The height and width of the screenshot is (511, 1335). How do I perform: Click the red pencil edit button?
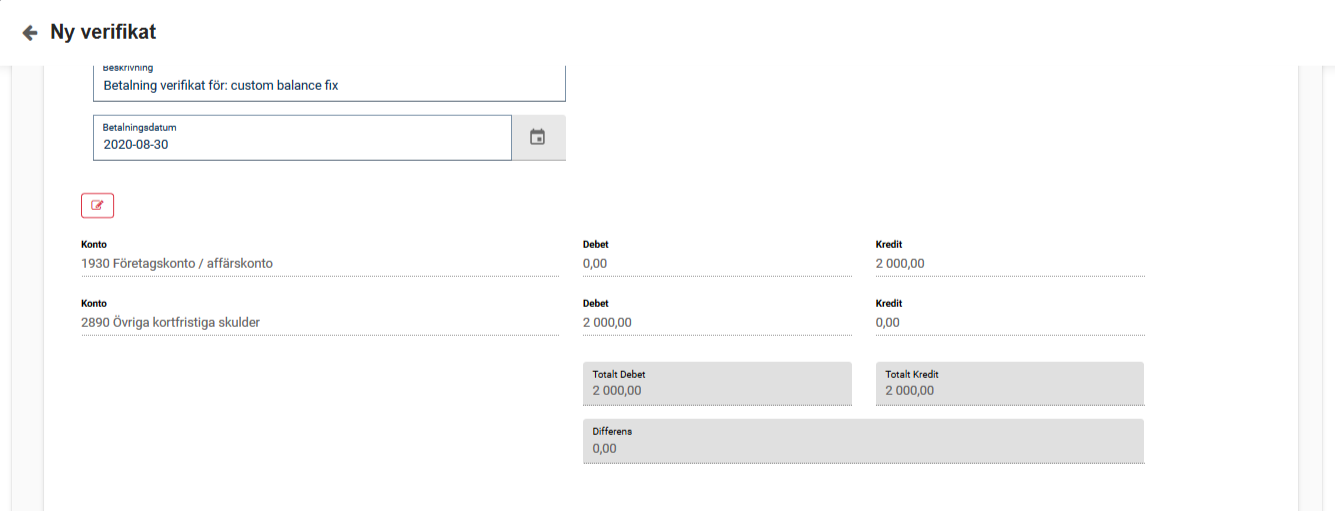click(97, 205)
